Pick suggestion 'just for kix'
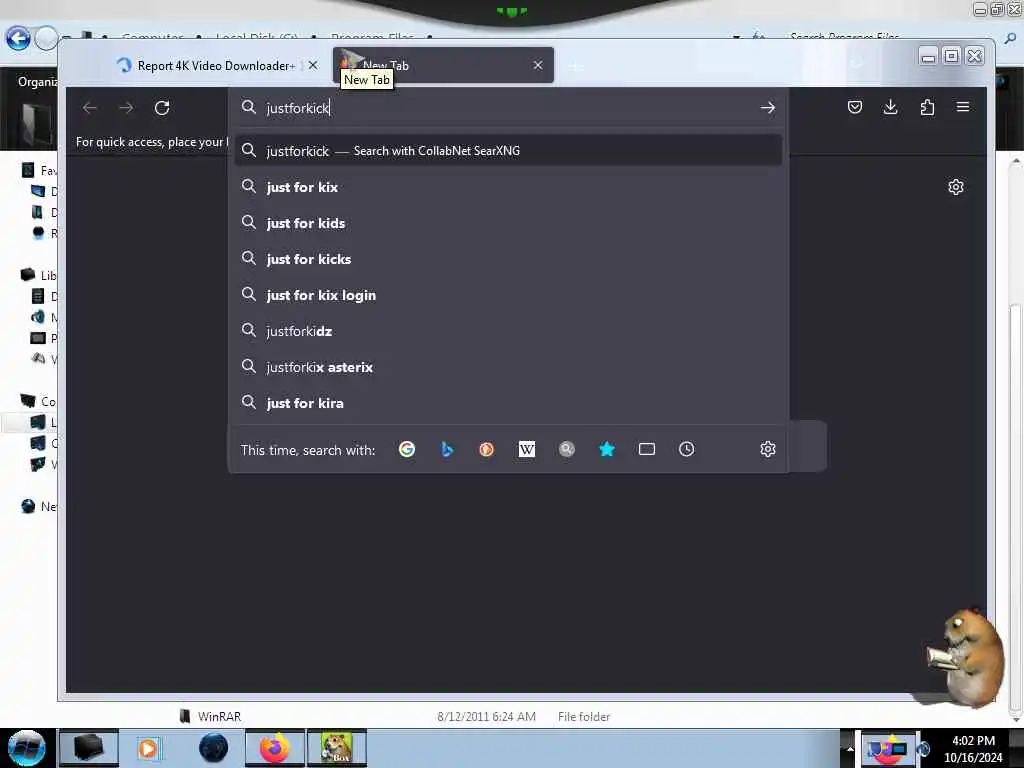The height and width of the screenshot is (768, 1024). (508, 187)
